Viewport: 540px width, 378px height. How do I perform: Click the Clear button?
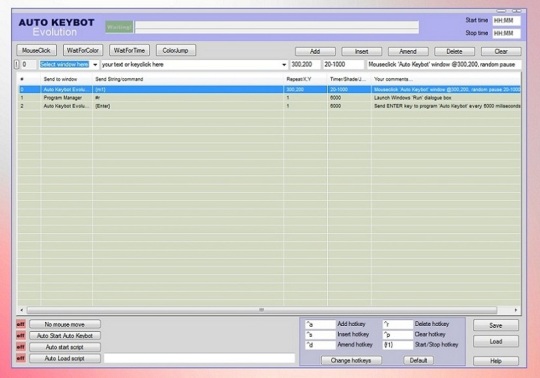(501, 51)
